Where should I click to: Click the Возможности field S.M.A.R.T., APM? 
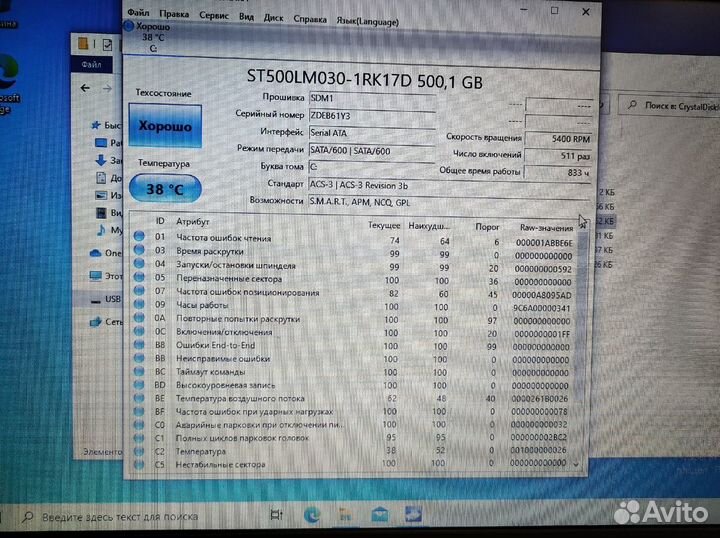(x=449, y=202)
